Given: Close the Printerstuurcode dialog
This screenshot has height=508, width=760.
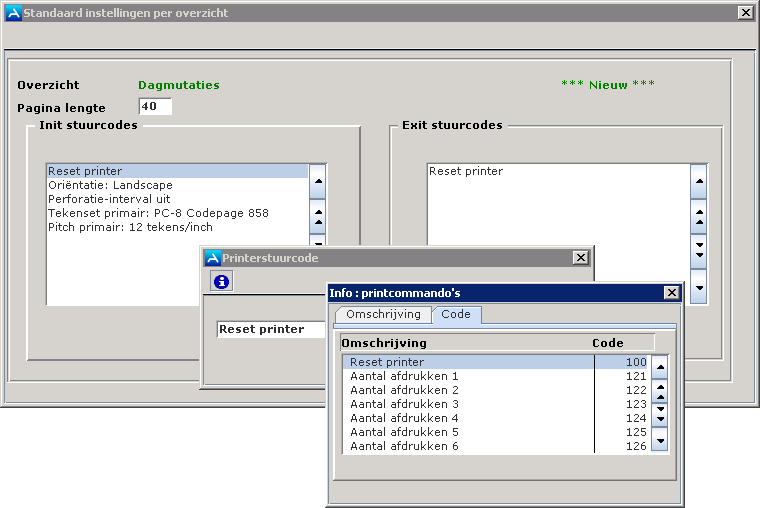Looking at the screenshot, I should point(580,258).
